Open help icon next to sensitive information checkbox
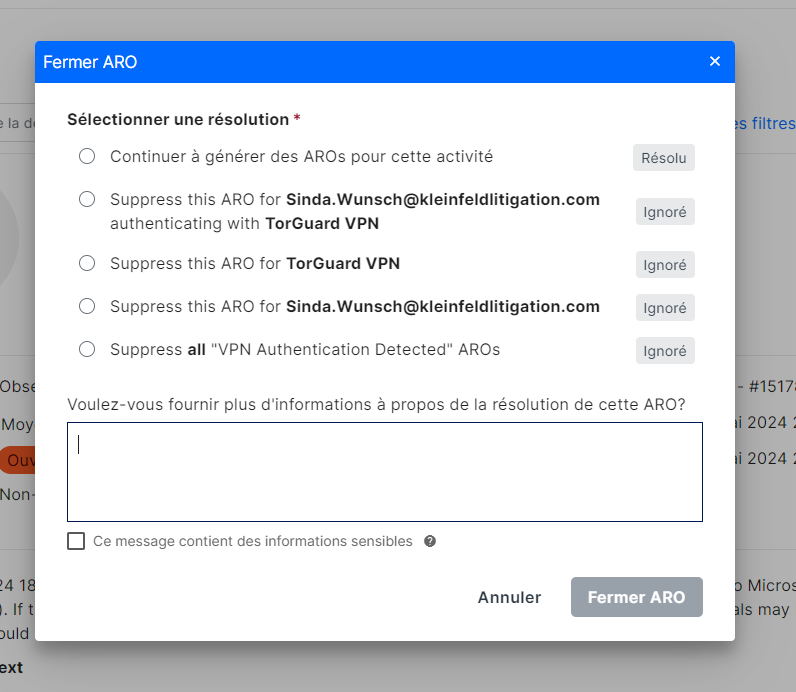 pos(430,541)
